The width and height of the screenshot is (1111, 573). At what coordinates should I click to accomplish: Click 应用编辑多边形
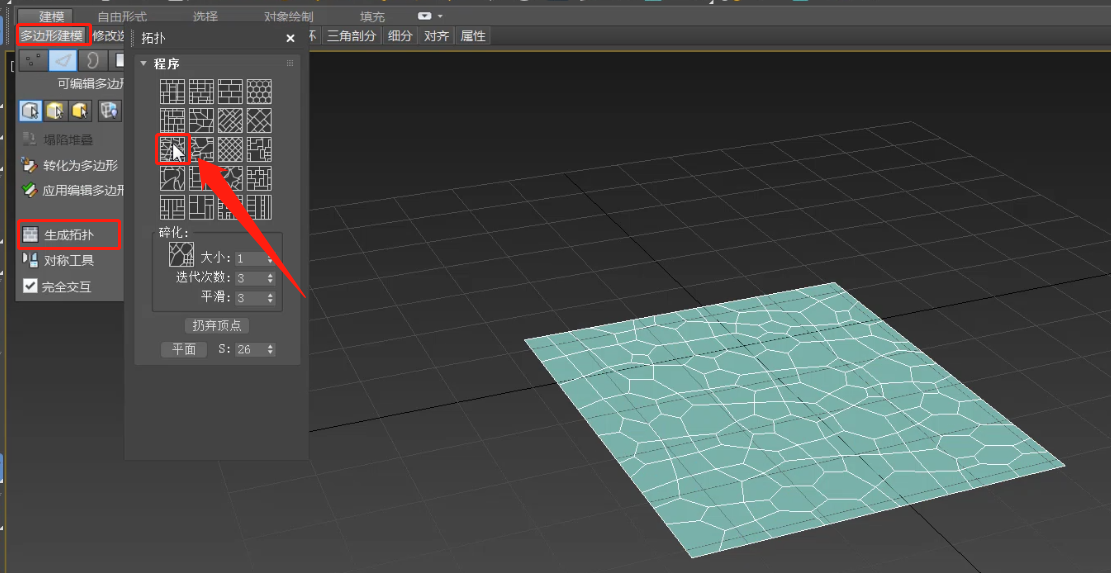73,191
